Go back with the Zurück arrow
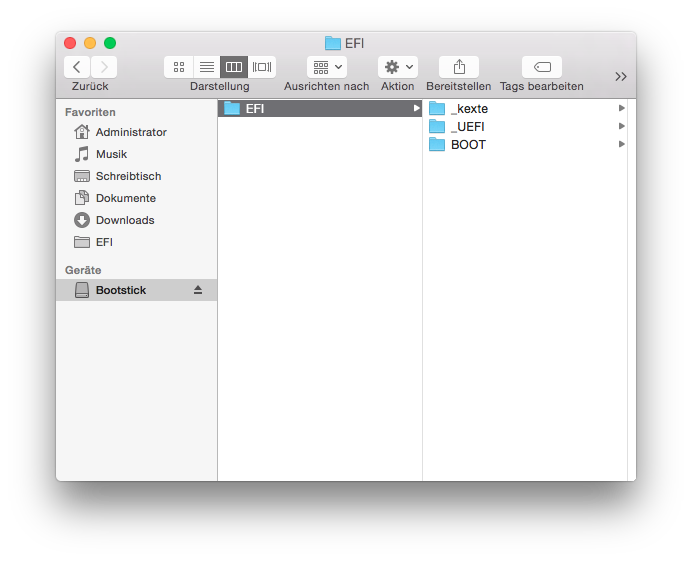This screenshot has width=692, height=561. click(x=77, y=67)
